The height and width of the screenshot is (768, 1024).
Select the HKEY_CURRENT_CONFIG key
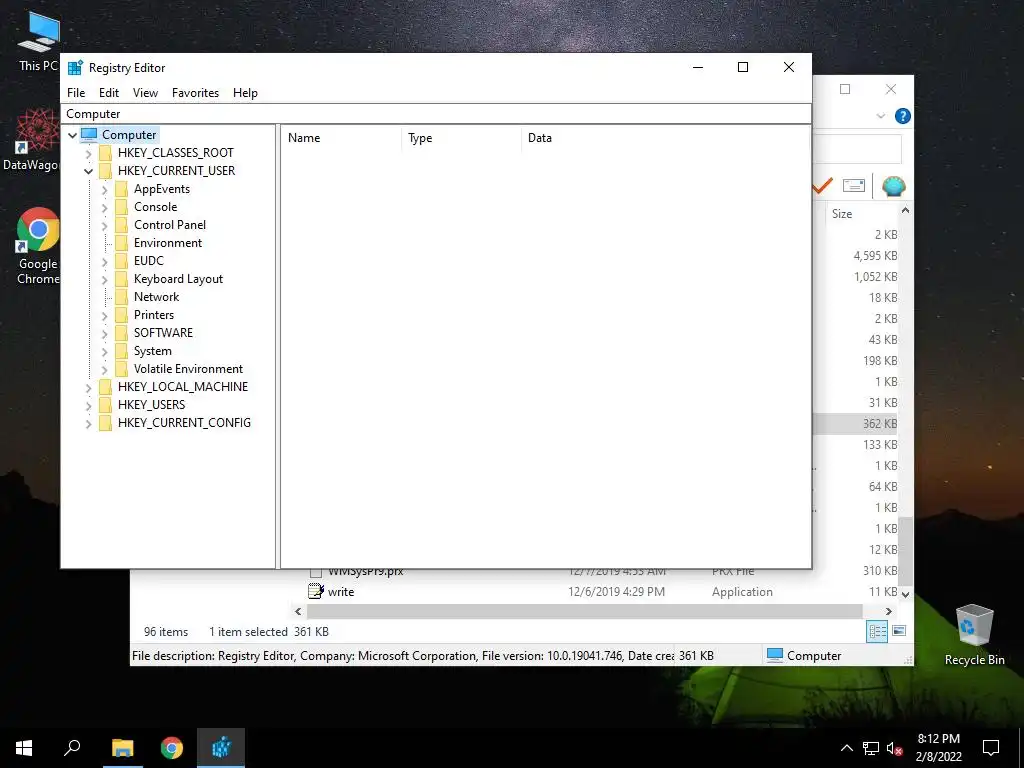pos(184,423)
